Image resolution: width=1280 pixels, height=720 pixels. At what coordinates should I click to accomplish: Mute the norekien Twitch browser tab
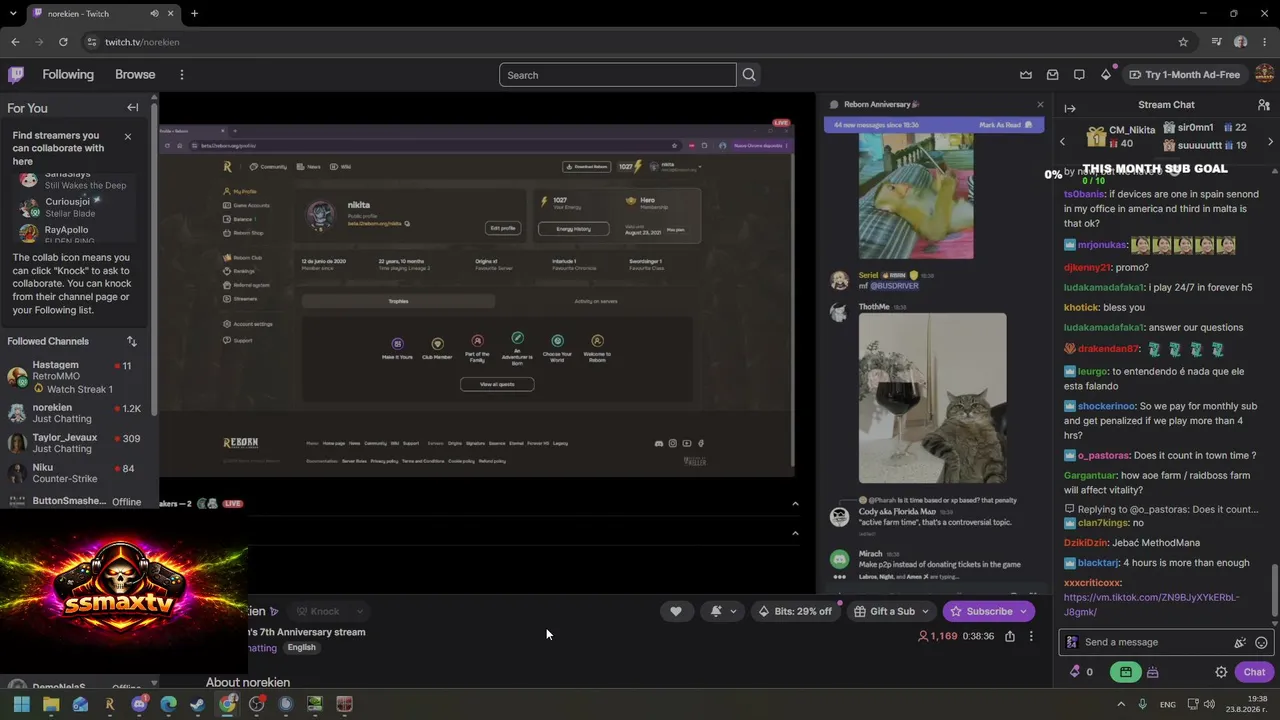point(154,13)
